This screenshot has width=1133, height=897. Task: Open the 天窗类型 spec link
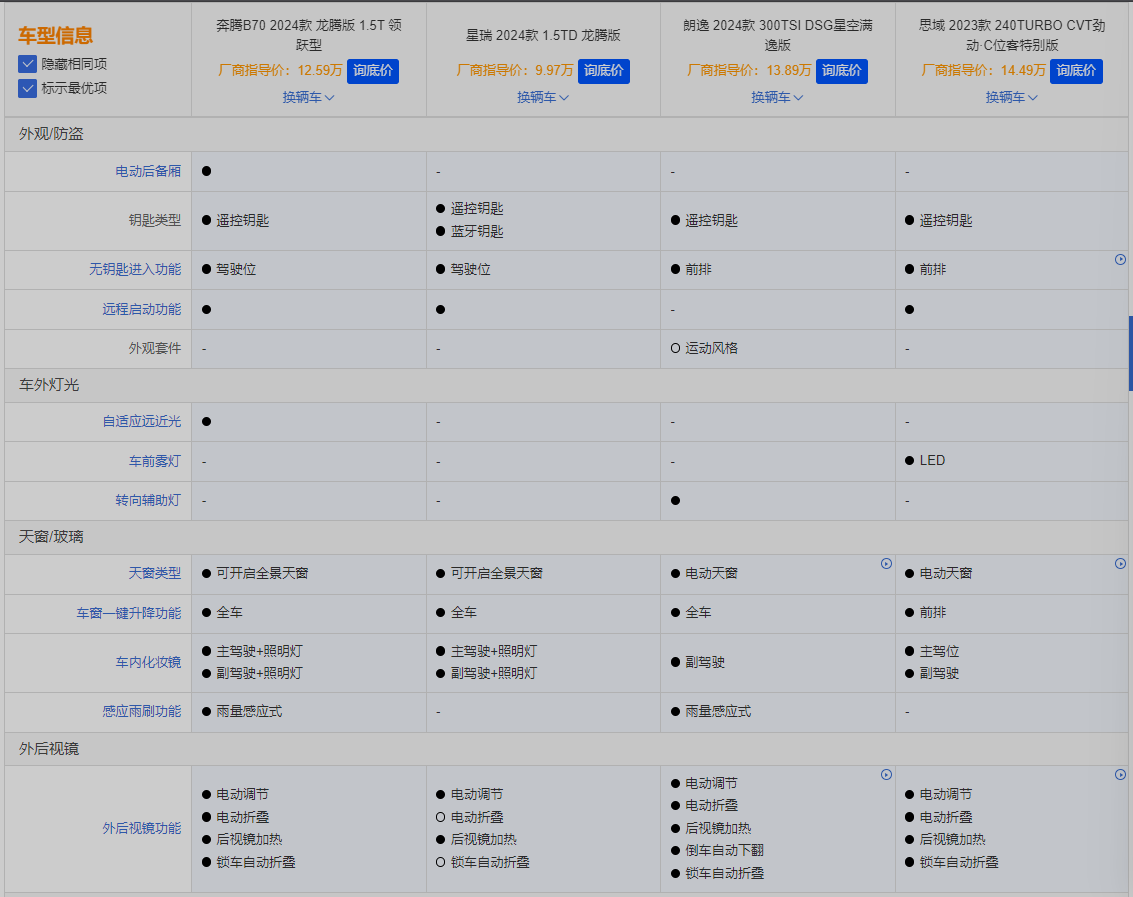155,573
